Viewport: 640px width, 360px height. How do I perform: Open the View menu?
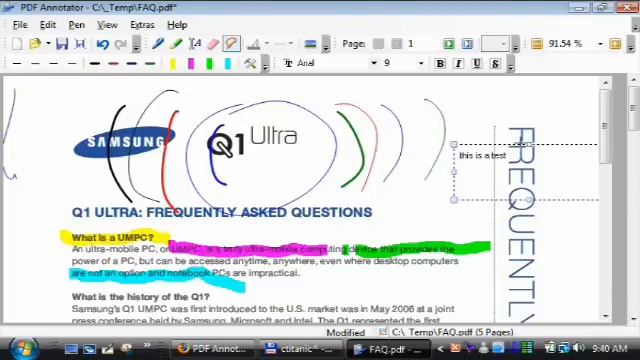tap(107, 25)
